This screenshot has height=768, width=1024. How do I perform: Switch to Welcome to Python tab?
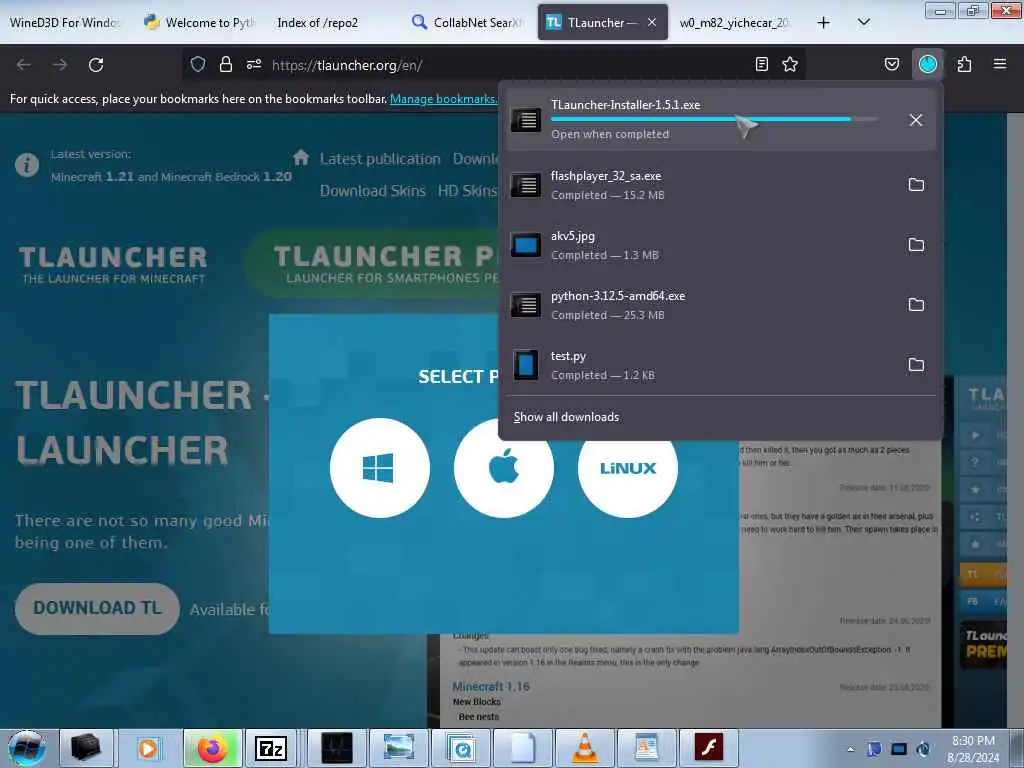click(x=199, y=22)
